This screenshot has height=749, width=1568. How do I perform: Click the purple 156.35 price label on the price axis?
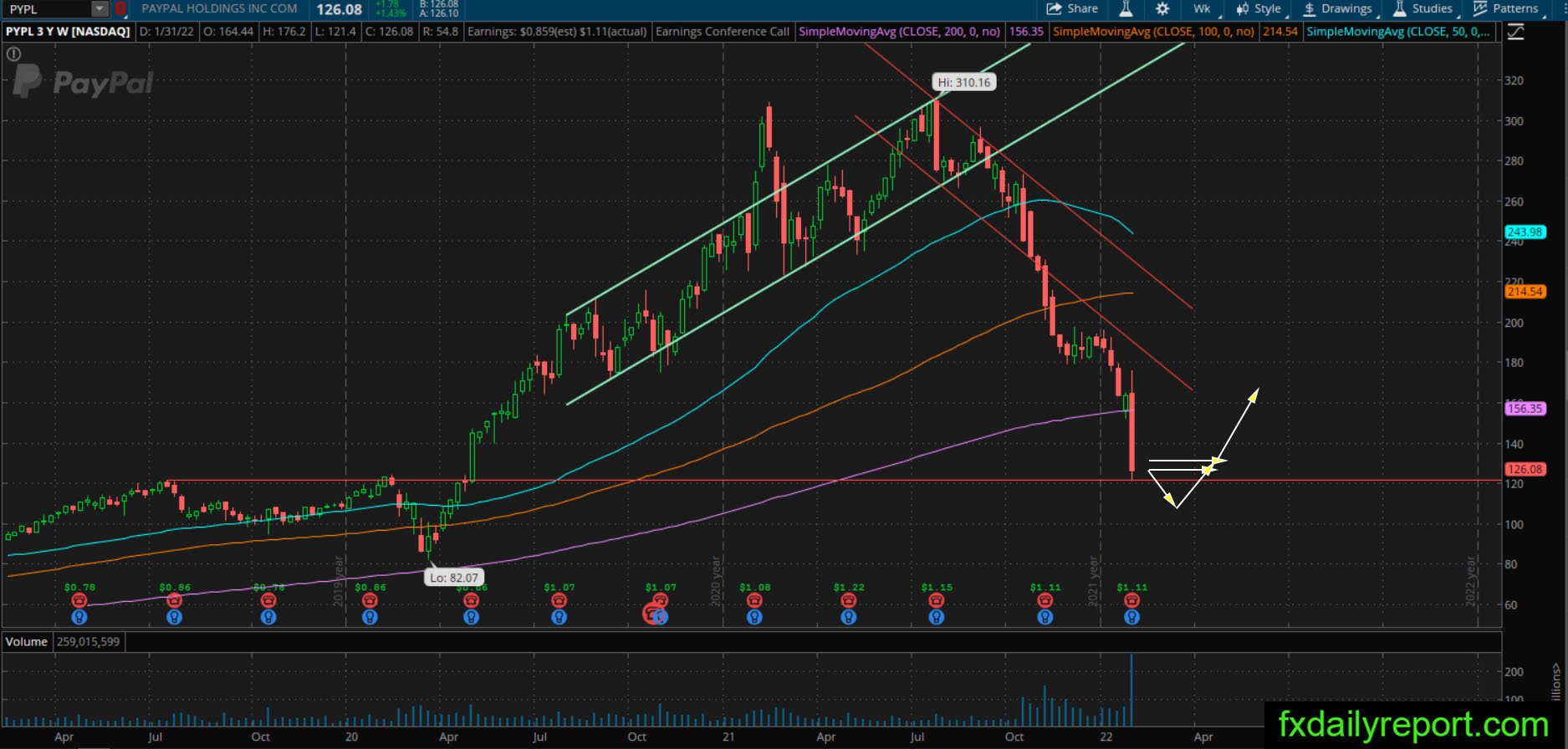[x=1525, y=409]
